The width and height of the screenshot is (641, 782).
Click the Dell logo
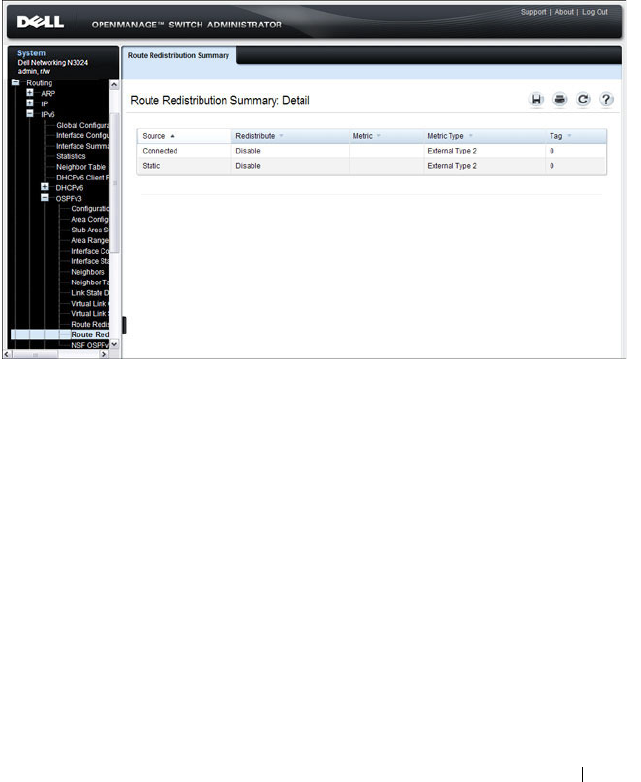[x=40, y=22]
